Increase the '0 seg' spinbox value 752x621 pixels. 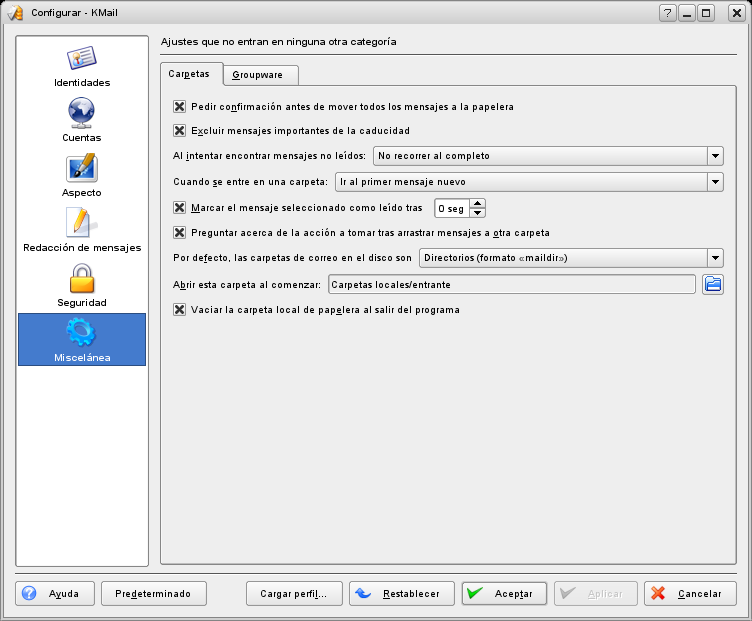(x=478, y=203)
